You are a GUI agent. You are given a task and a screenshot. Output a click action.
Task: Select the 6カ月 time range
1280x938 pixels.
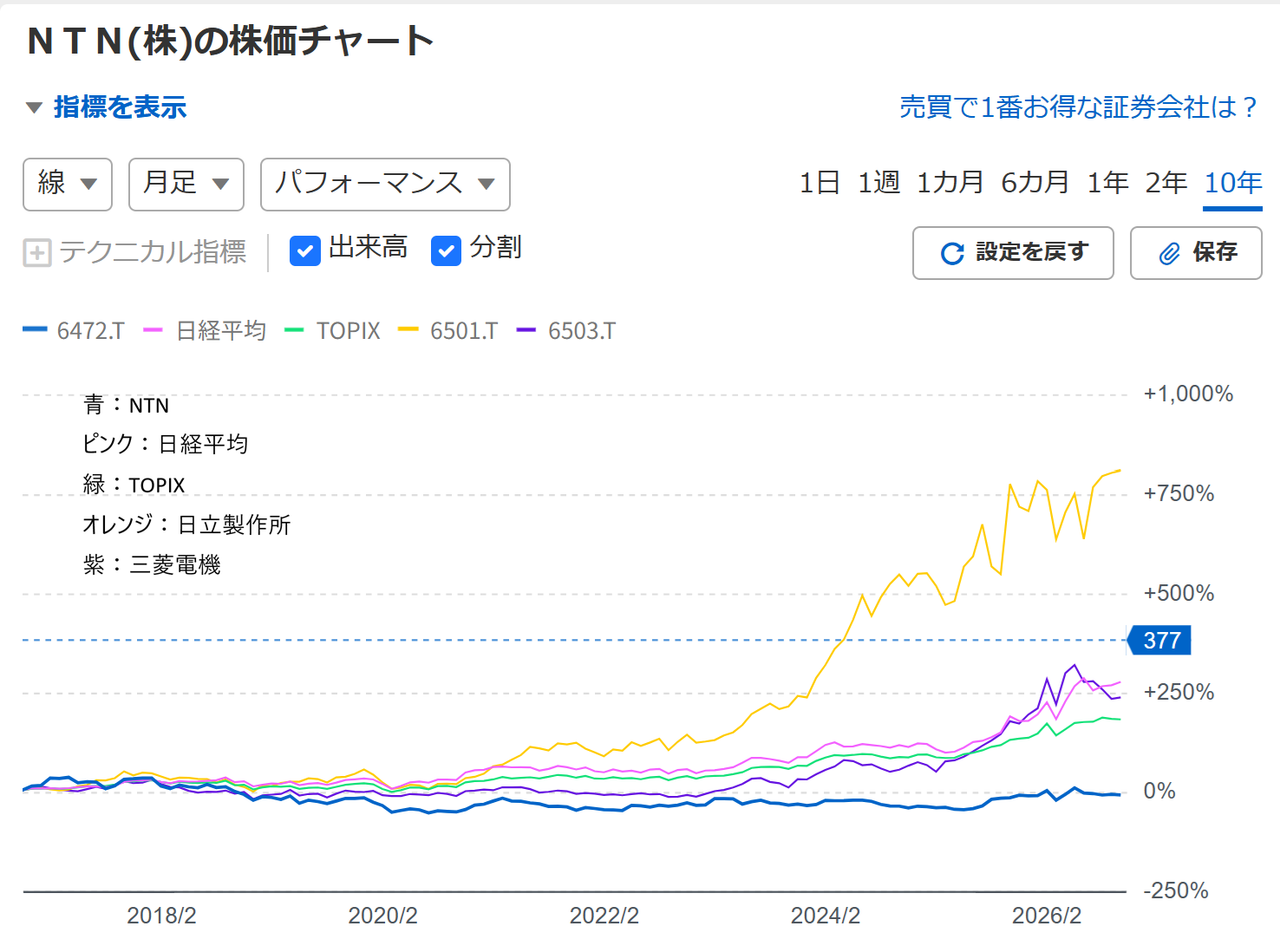click(x=1035, y=183)
